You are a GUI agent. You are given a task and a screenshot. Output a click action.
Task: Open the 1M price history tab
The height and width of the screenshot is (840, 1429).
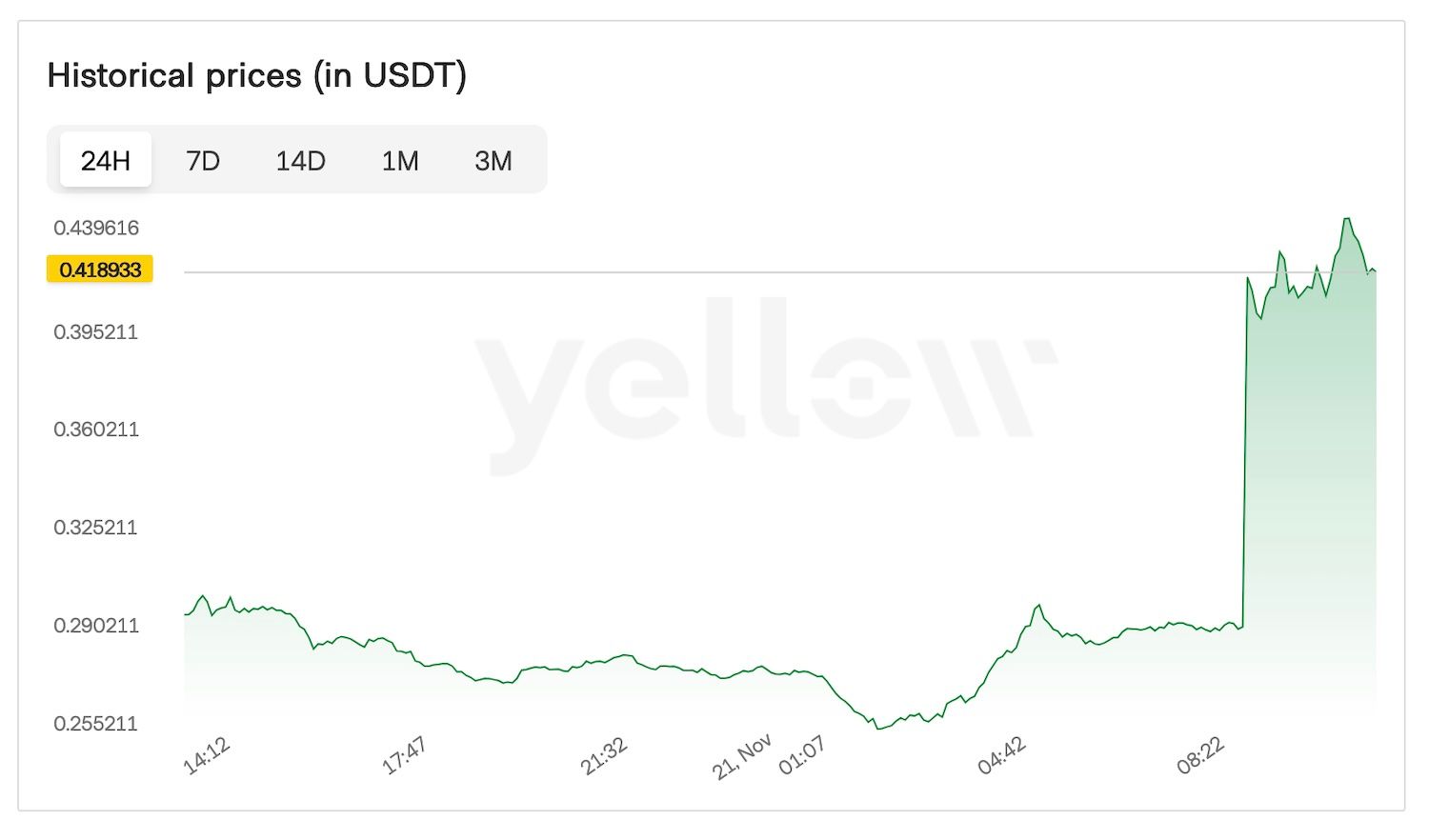(x=400, y=160)
